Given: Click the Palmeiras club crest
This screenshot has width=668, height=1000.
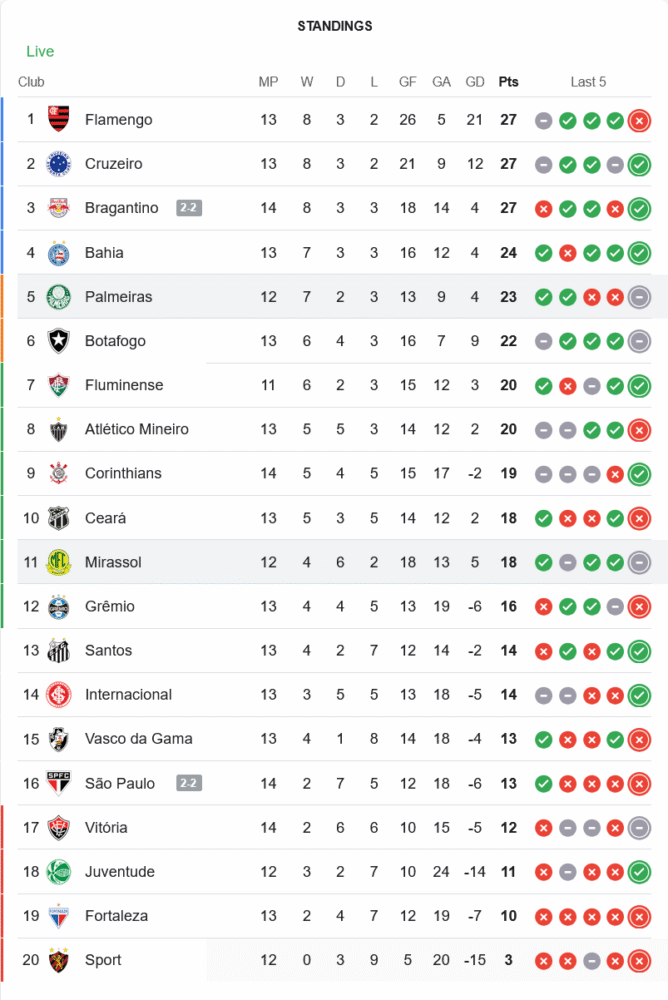Looking at the screenshot, I should [x=59, y=297].
